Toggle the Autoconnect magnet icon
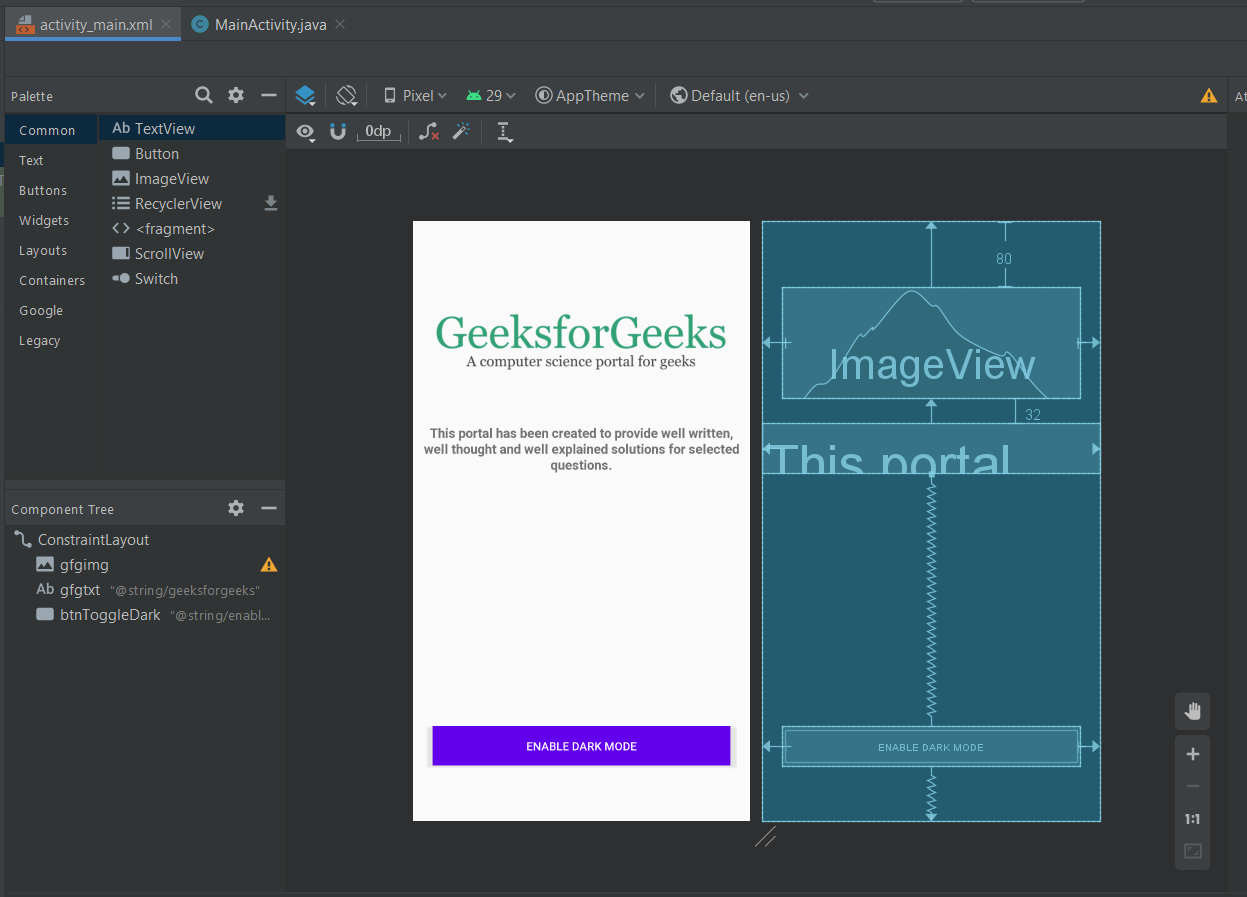 [x=338, y=132]
